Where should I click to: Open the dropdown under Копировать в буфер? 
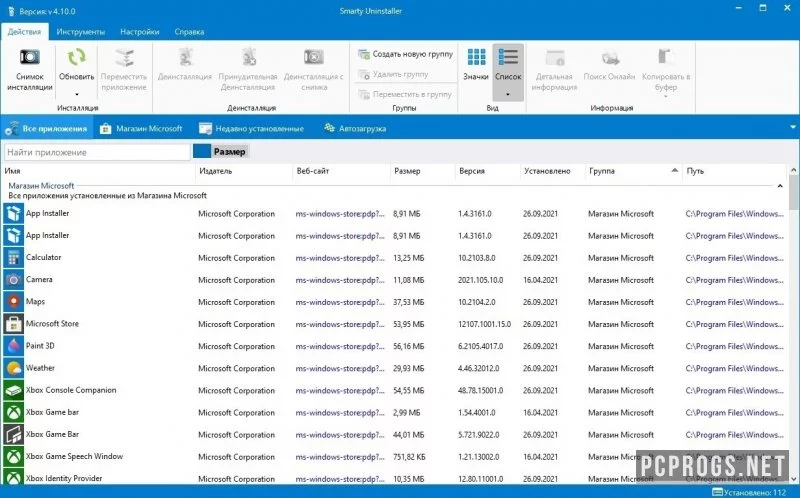[x=666, y=97]
